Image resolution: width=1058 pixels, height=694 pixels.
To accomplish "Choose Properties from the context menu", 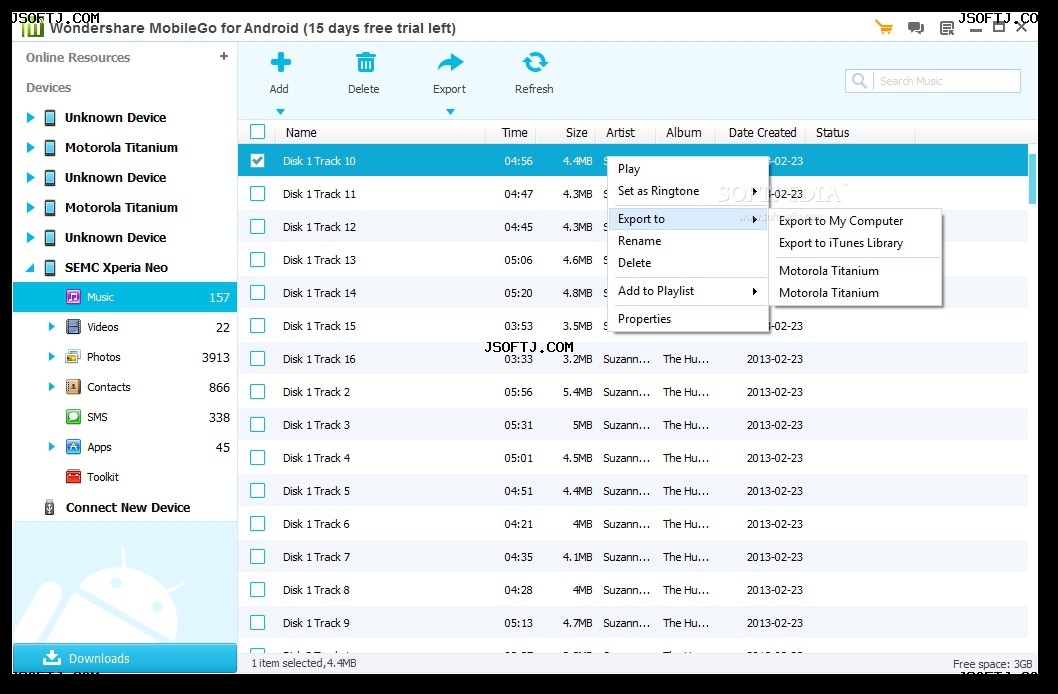I will [688, 319].
